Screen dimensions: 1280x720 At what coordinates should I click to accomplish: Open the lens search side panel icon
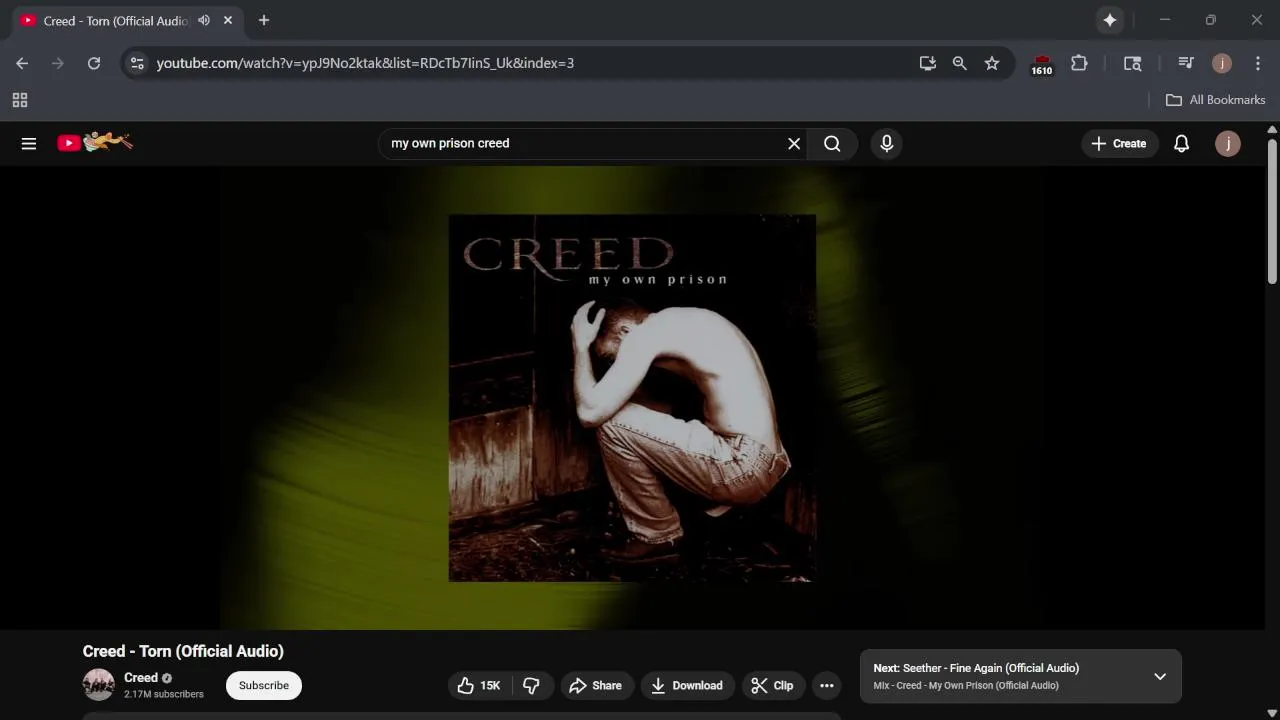tap(1133, 63)
